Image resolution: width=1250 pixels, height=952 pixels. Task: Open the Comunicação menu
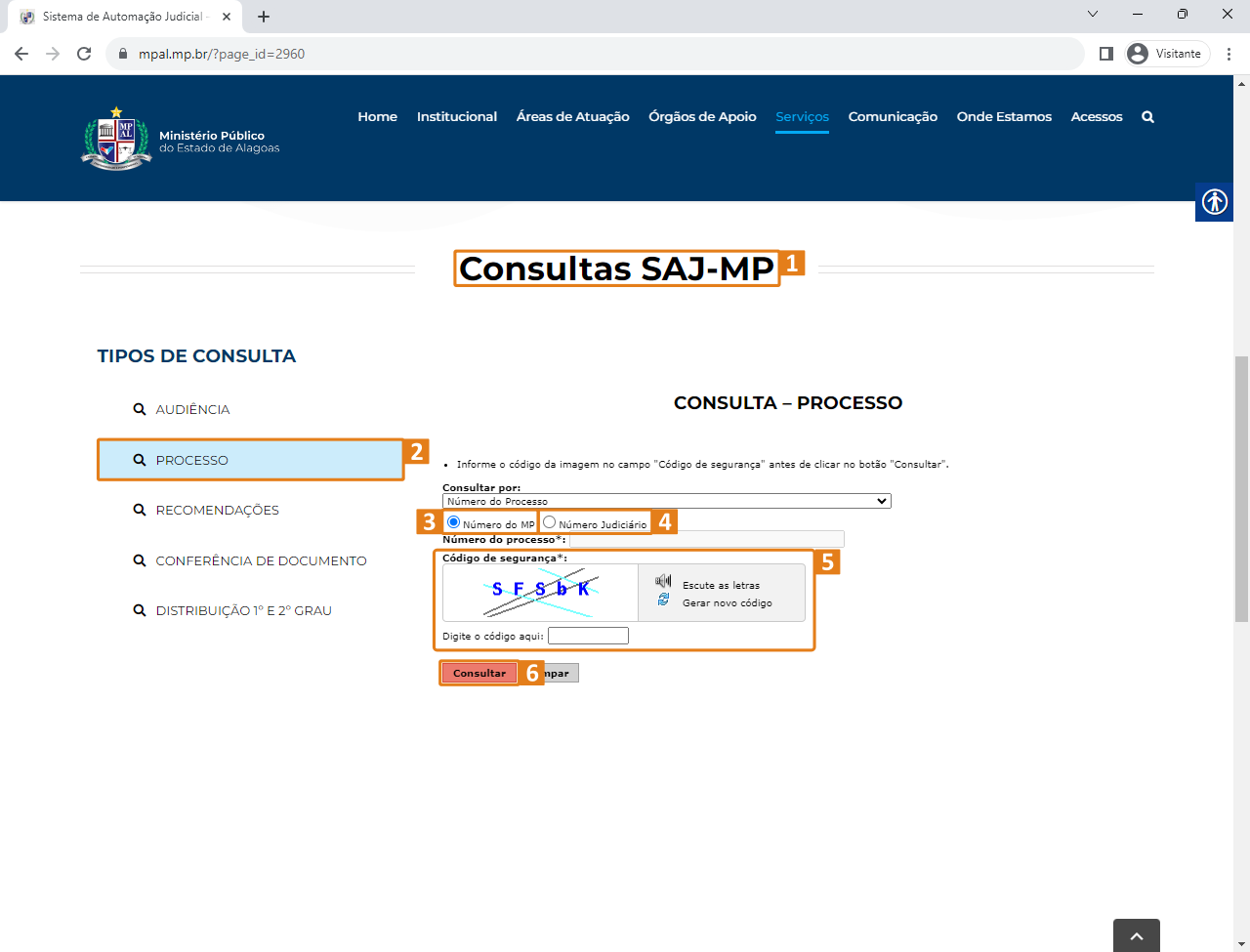[x=893, y=117]
